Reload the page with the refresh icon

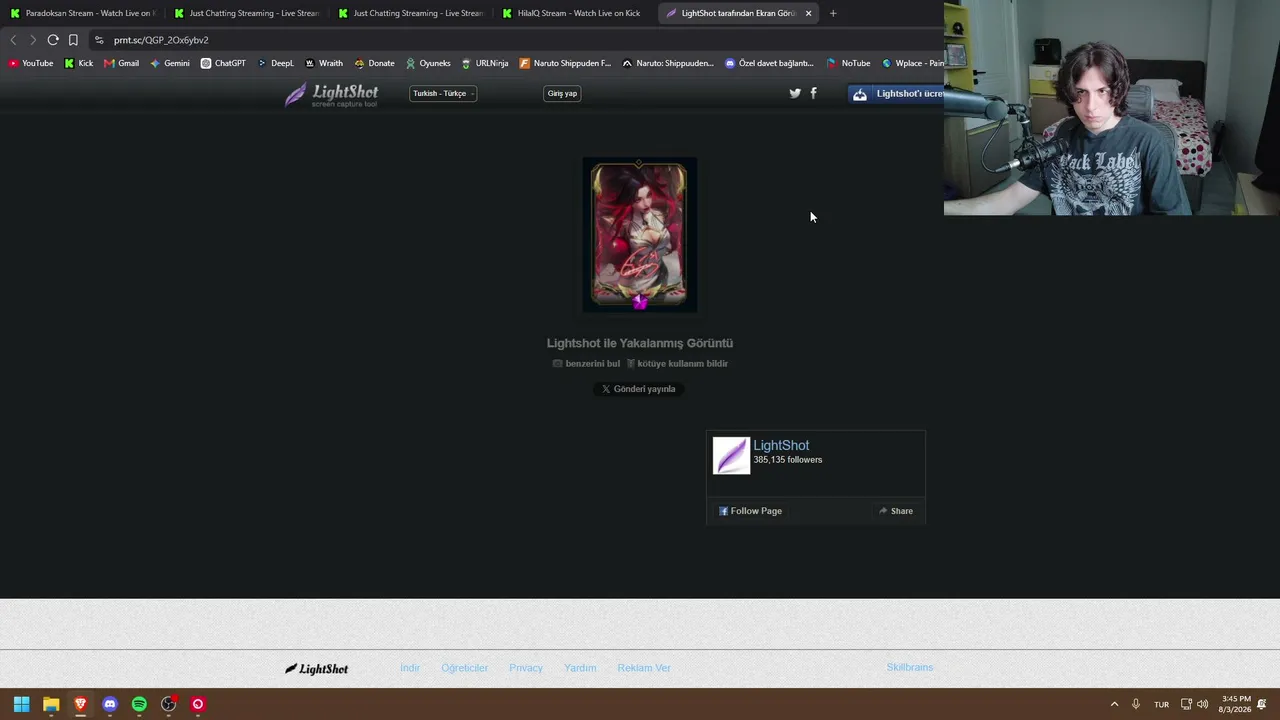tap(53, 40)
